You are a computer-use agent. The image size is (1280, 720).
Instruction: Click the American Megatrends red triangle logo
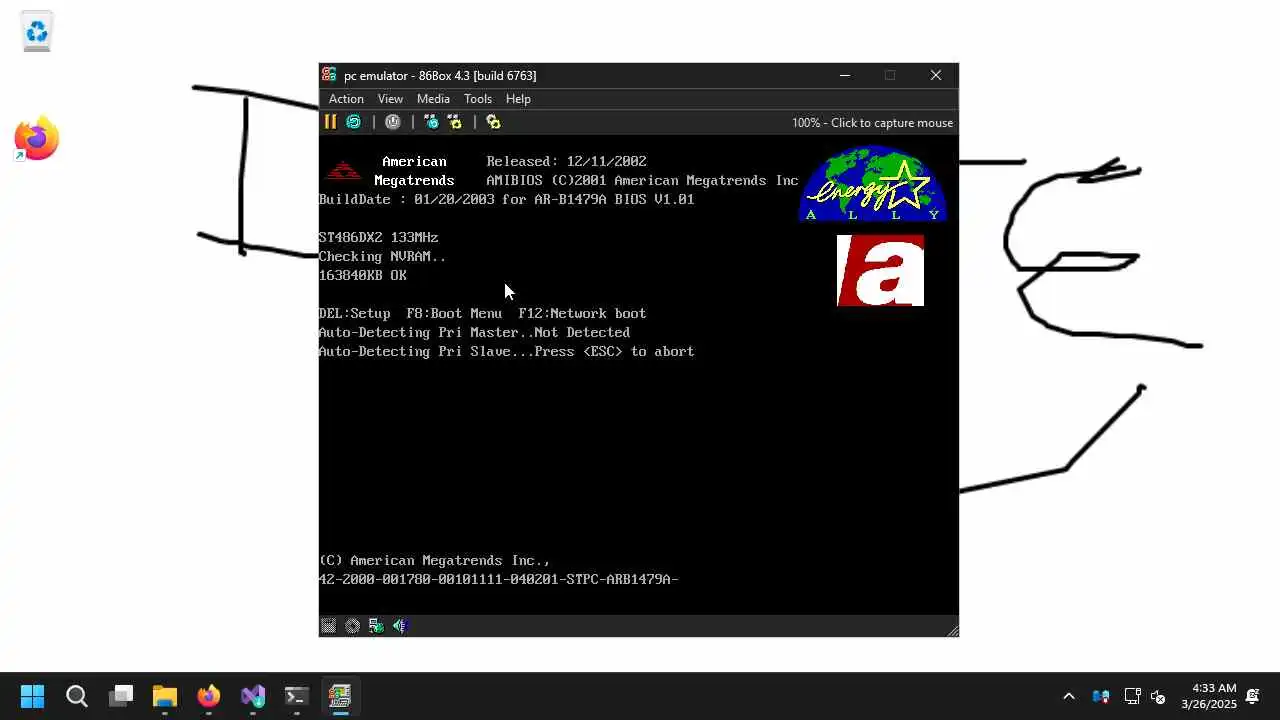343,171
